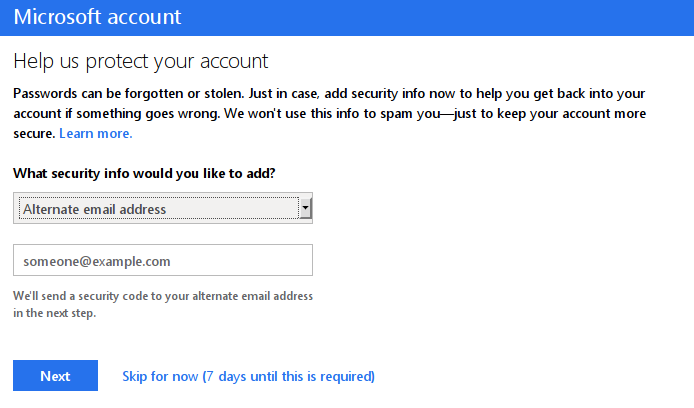Focus the someone@example.com email field
The width and height of the screenshot is (694, 408).
point(163,260)
